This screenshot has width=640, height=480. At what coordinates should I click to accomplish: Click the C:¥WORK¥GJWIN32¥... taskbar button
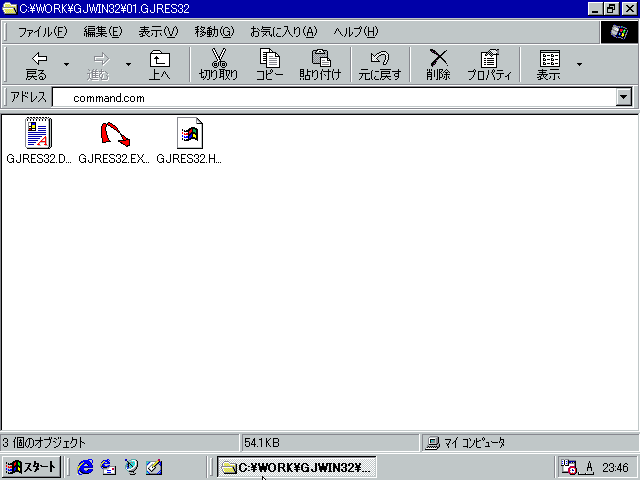tap(297, 467)
